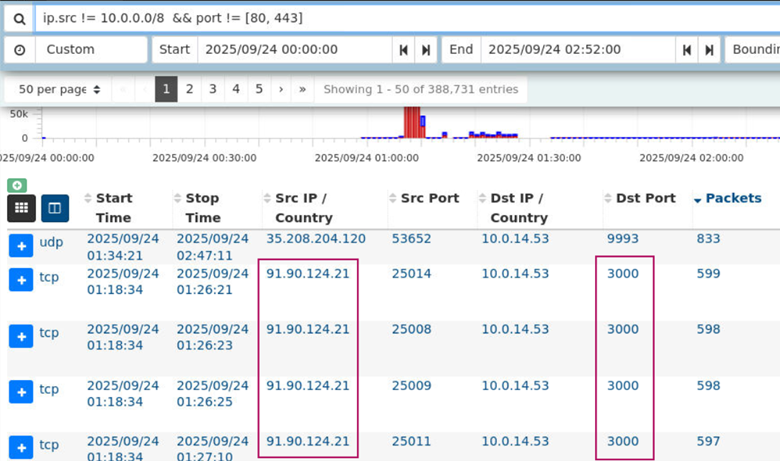Open the 50 per page dropdown
This screenshot has width=780, height=461.
(x=59, y=89)
